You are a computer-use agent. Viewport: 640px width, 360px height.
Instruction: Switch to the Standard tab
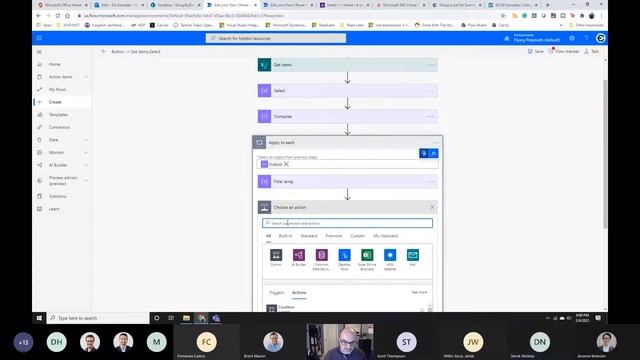[309, 236]
